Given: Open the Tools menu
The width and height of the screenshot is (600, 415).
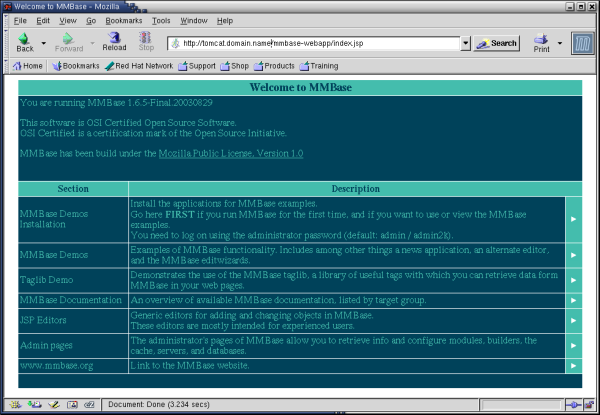Looking at the screenshot, I should [161, 20].
